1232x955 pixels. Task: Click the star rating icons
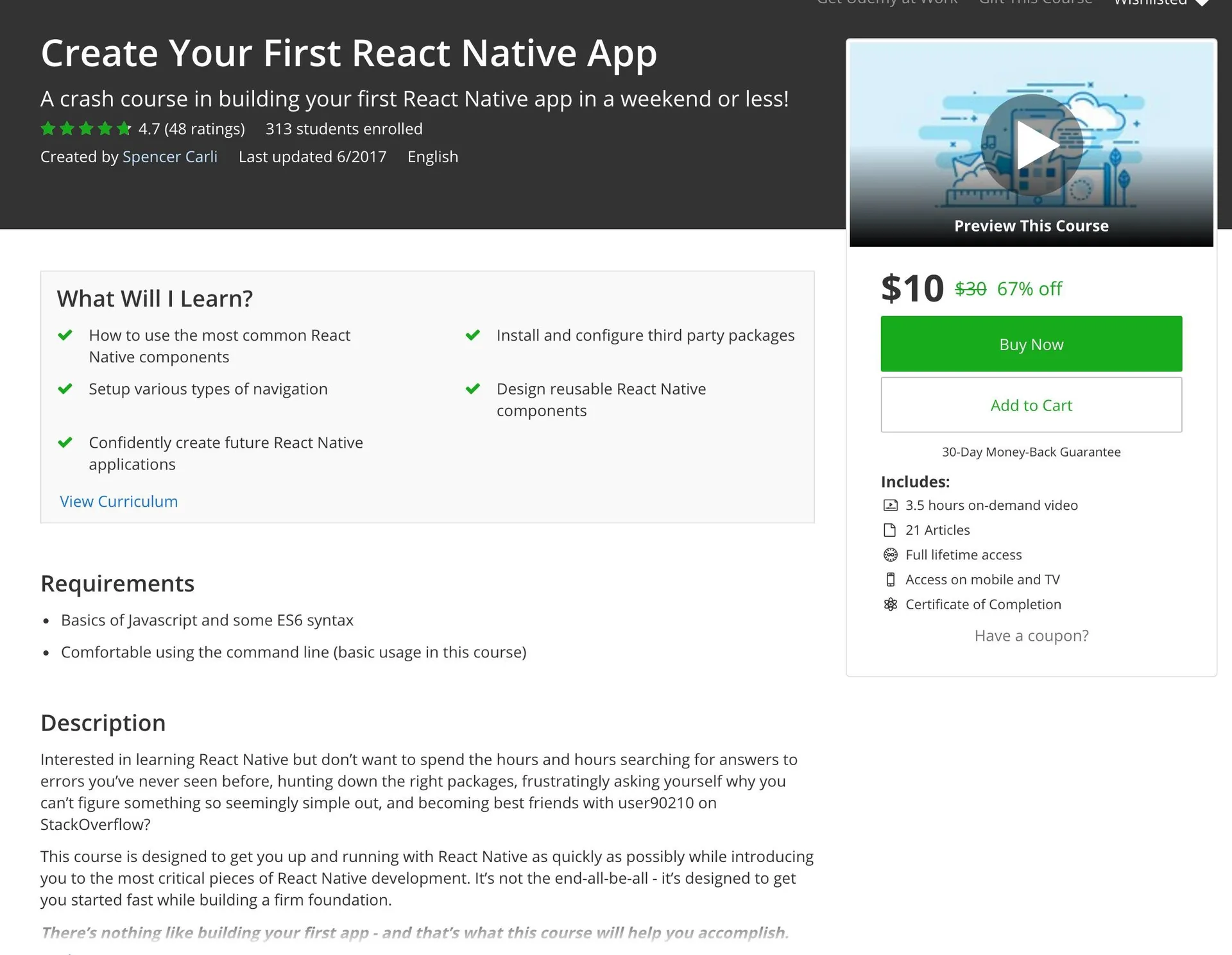(85, 129)
